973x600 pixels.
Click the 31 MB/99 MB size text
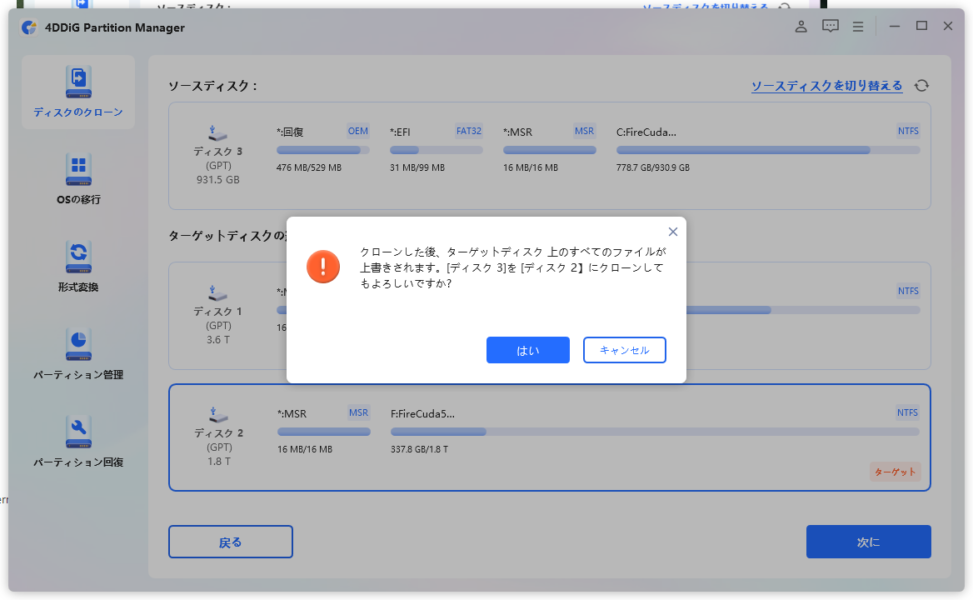point(417,168)
